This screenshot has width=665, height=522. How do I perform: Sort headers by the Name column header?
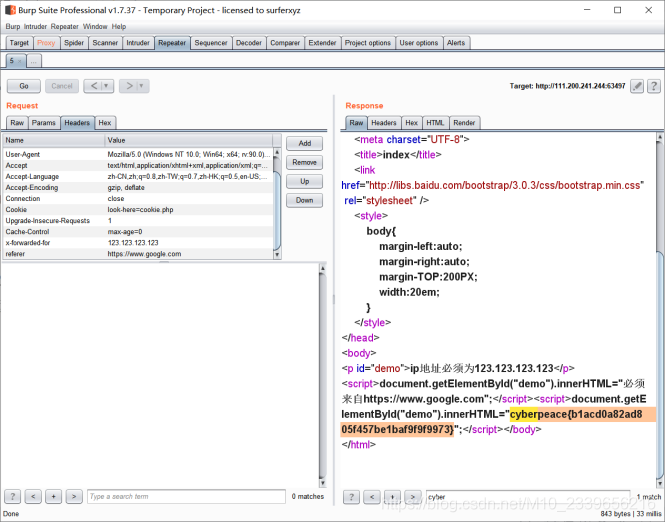tap(53, 140)
